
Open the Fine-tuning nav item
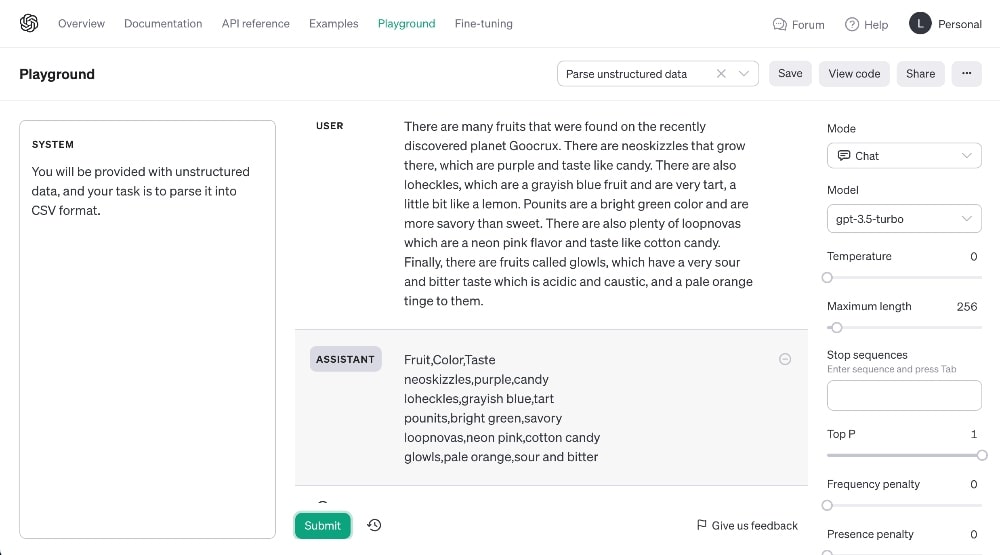[x=483, y=24]
